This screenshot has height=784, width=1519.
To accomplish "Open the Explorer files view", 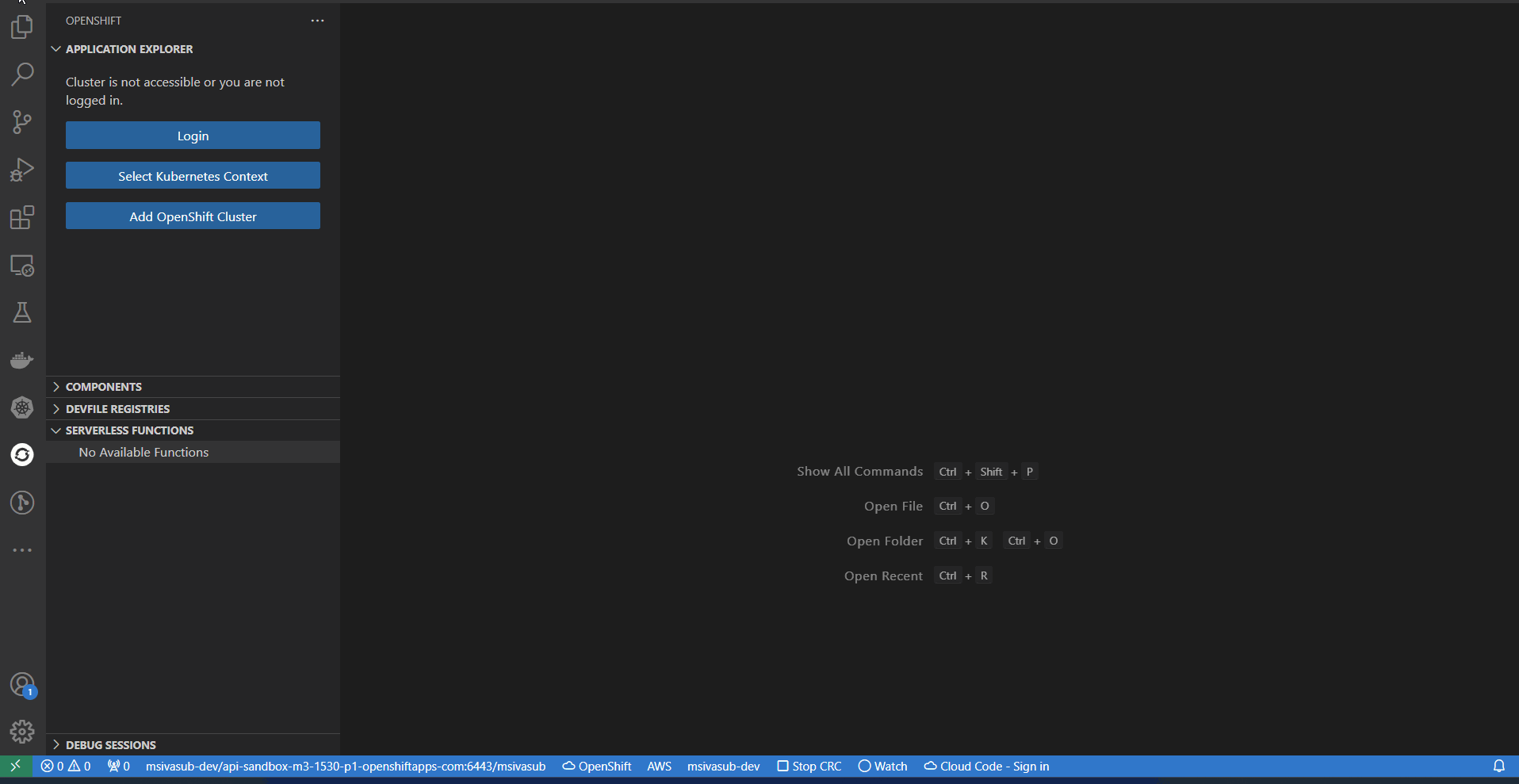I will [22, 27].
